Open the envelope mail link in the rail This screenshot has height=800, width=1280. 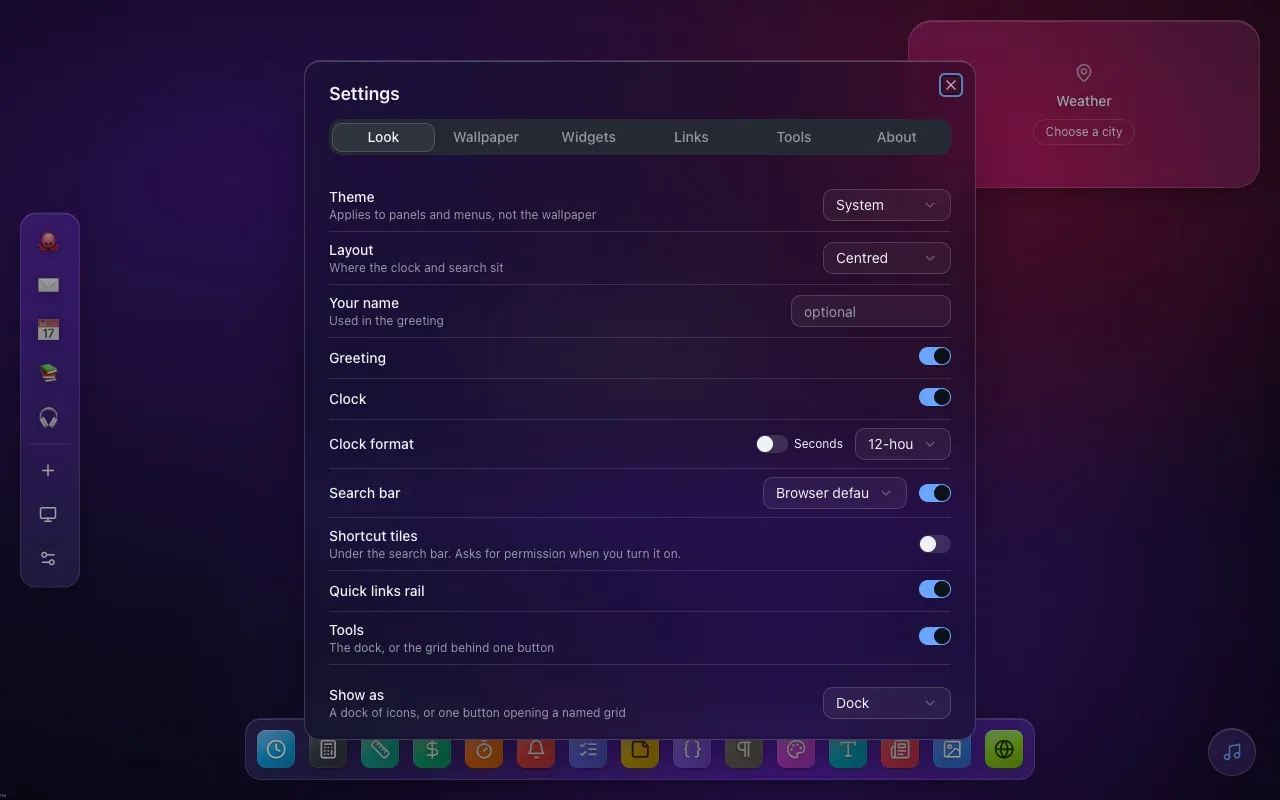coord(48,285)
